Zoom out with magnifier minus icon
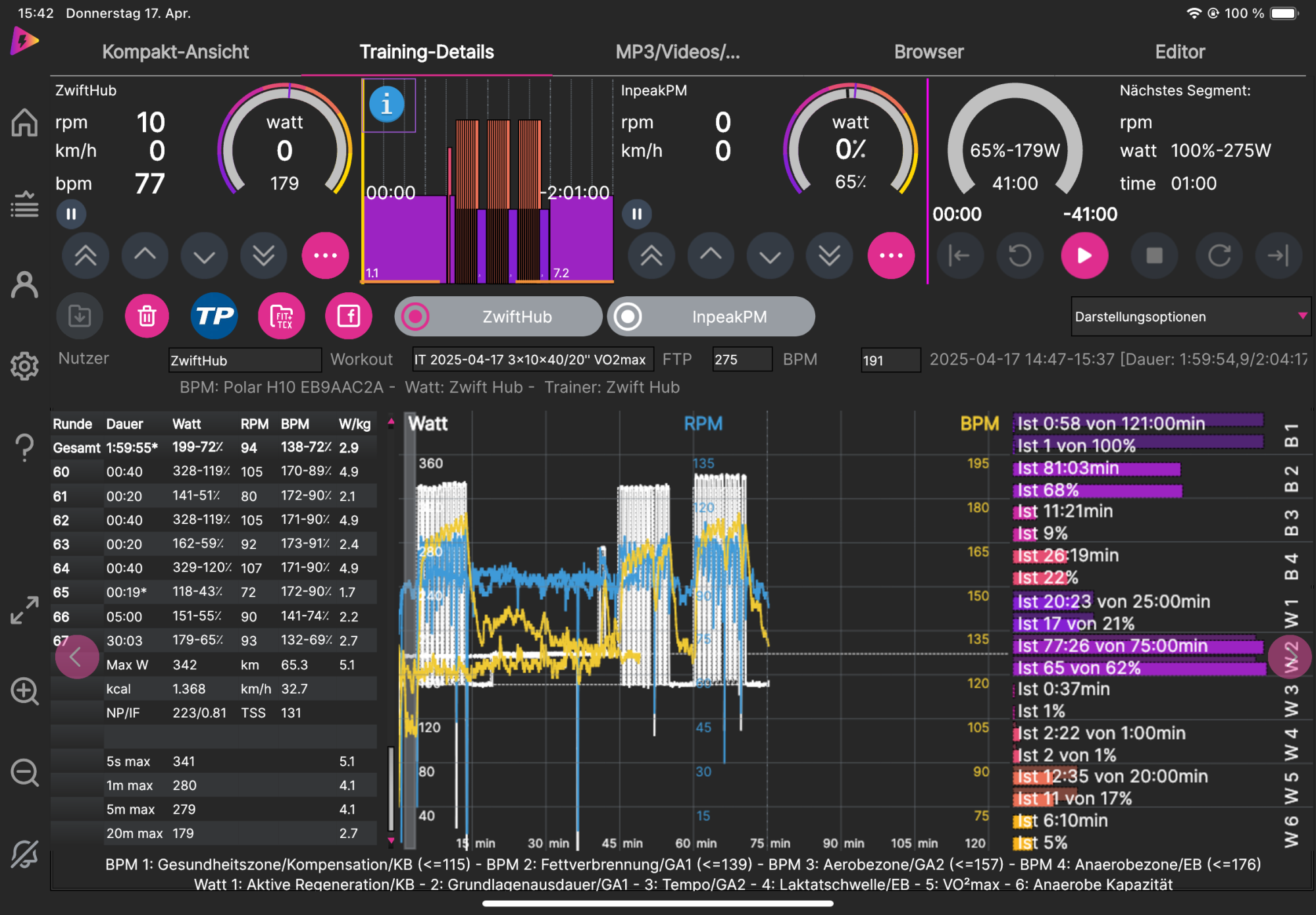1316x915 pixels. (24, 773)
